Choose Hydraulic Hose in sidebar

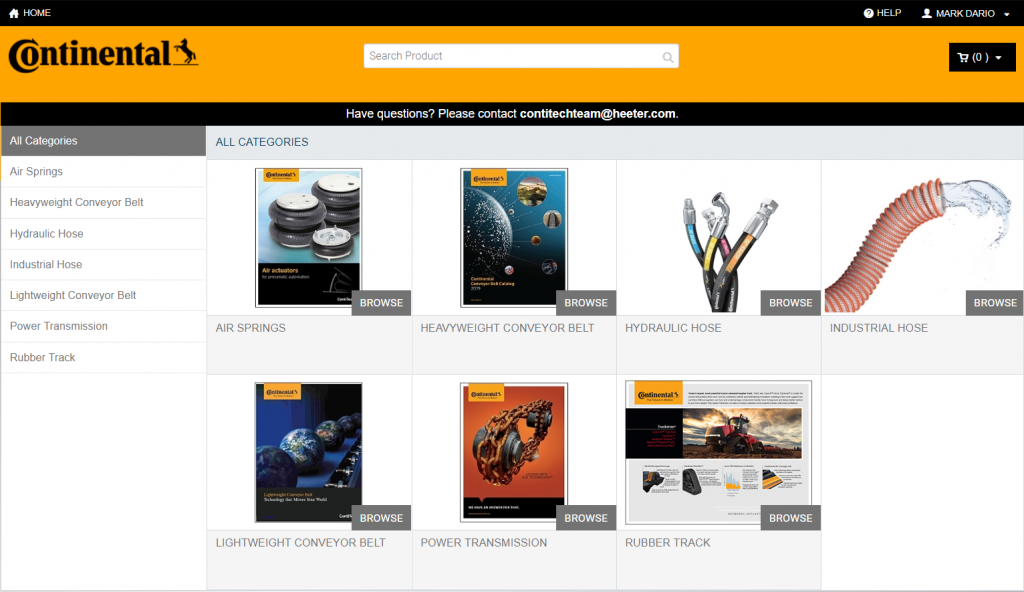coord(47,234)
